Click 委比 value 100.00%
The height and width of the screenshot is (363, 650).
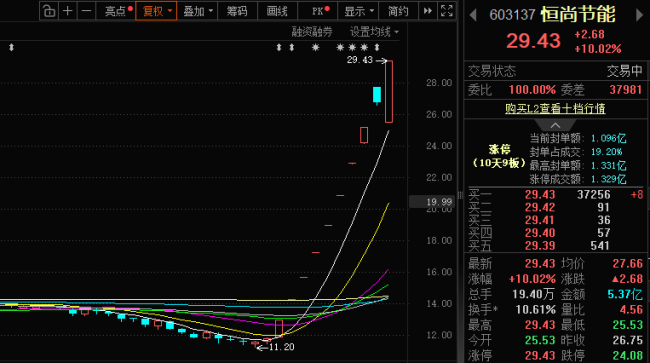pyautogui.click(x=532, y=90)
